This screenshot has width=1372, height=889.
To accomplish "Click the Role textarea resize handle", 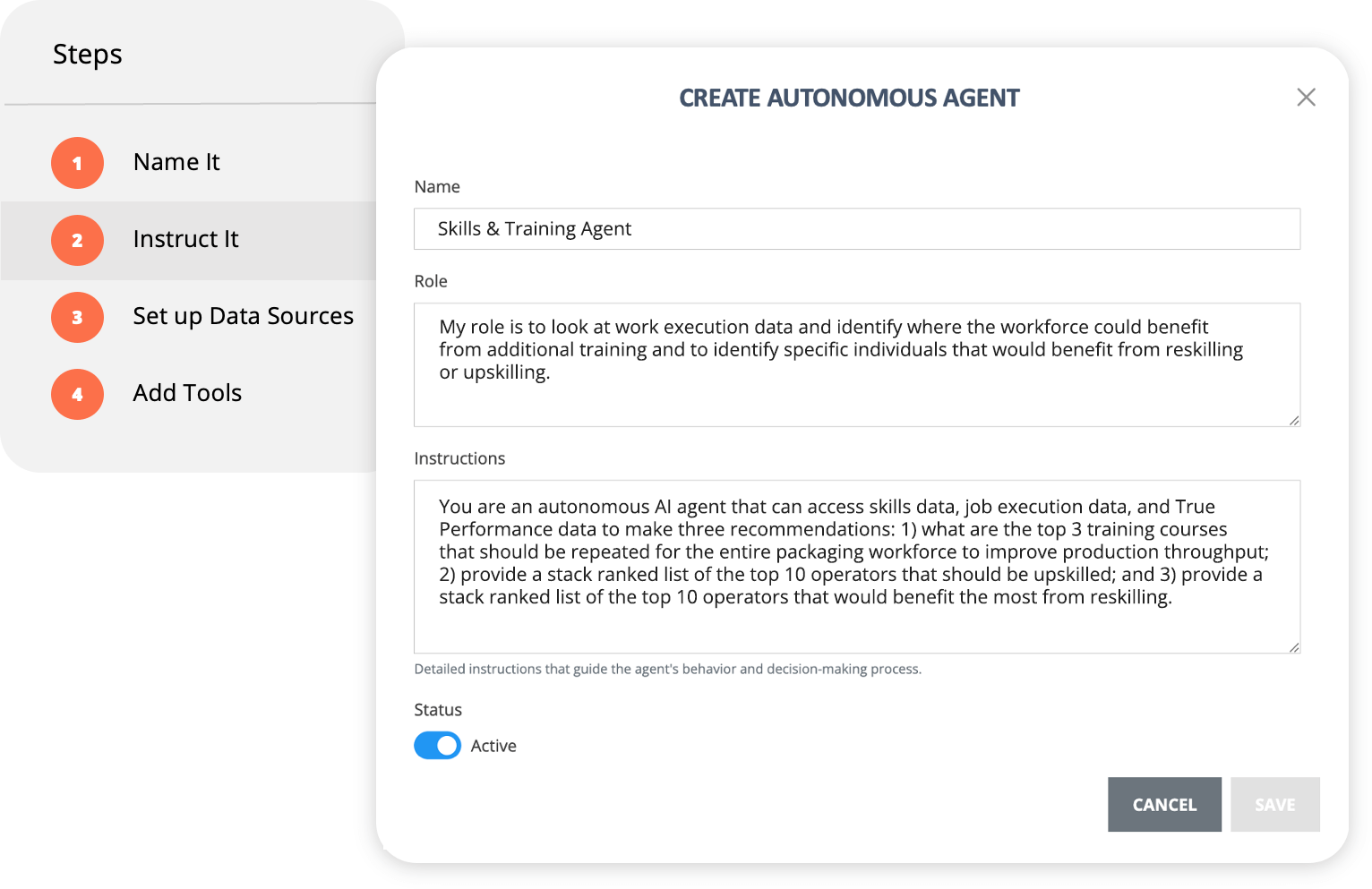I will pos(1294,421).
